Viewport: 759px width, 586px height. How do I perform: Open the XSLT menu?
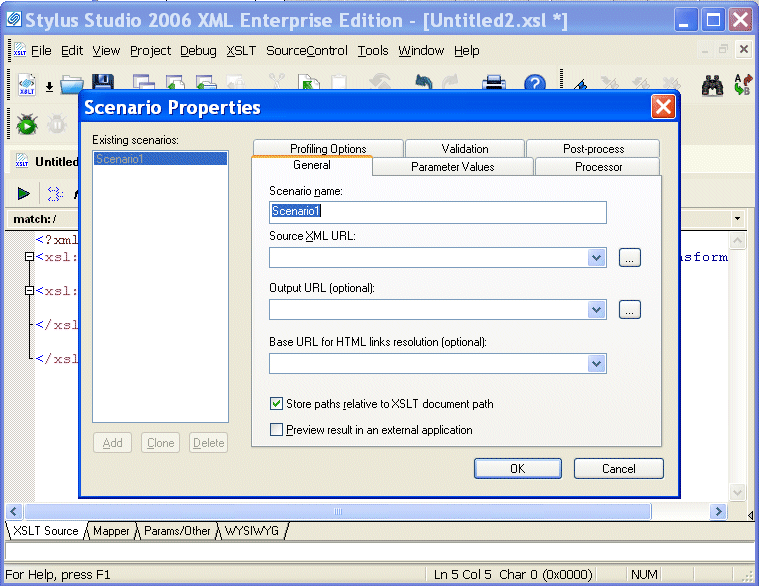tap(241, 51)
